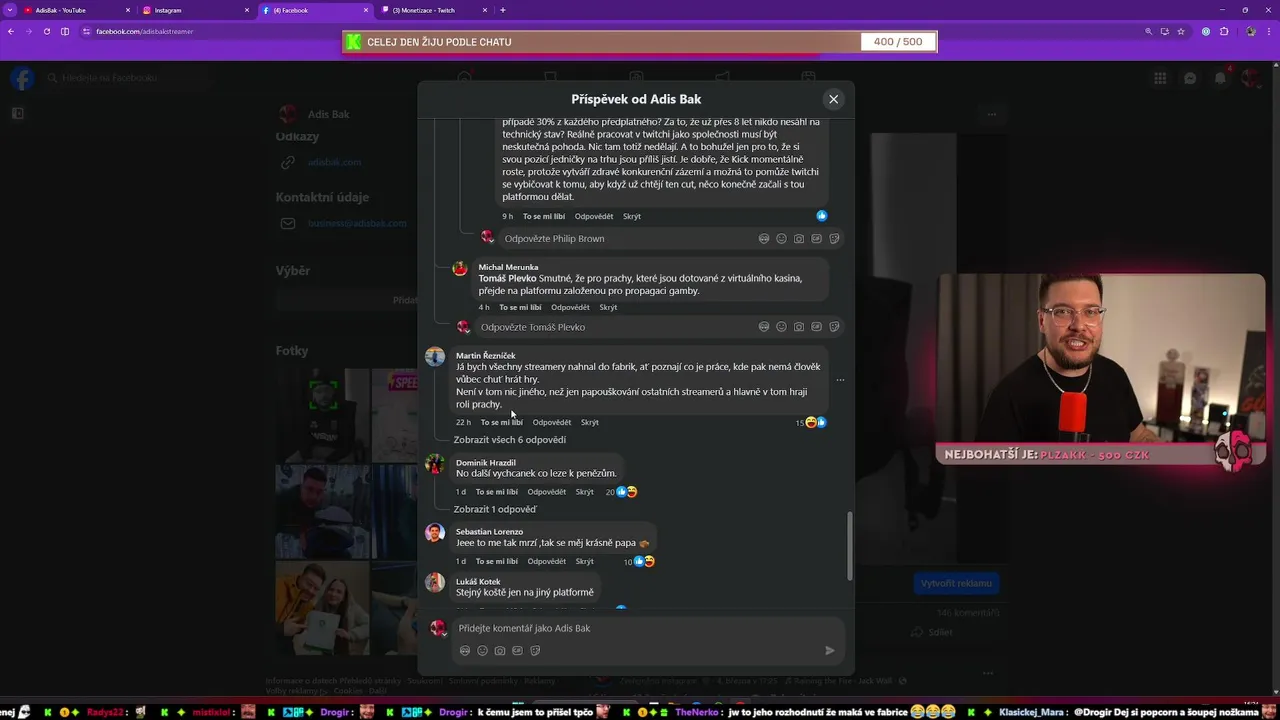The image size is (1280, 720).
Task: Attach photo in Philip Brown reply box
Action: point(799,239)
